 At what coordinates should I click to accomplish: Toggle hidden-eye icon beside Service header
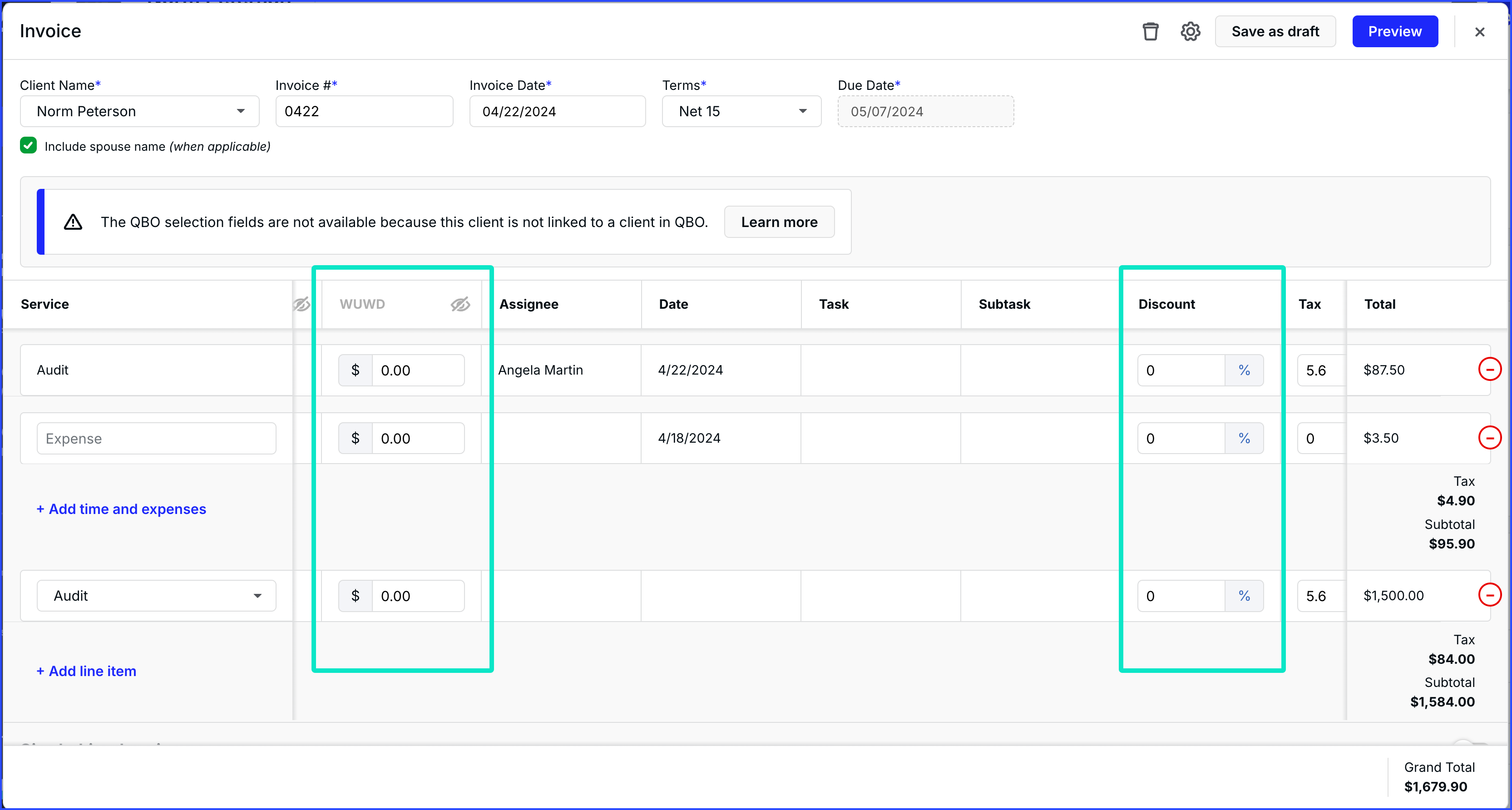pos(301,304)
